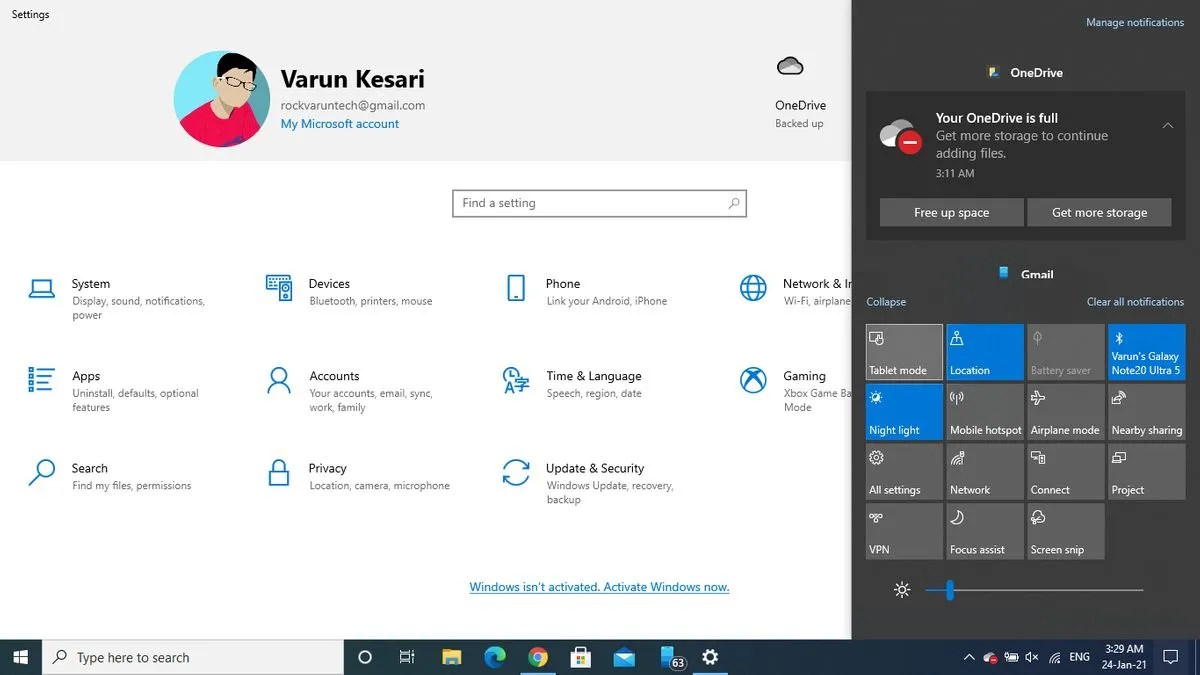Image resolution: width=1200 pixels, height=675 pixels.
Task: Open Devices settings for Bluetooth and printers
Action: [x=329, y=283]
